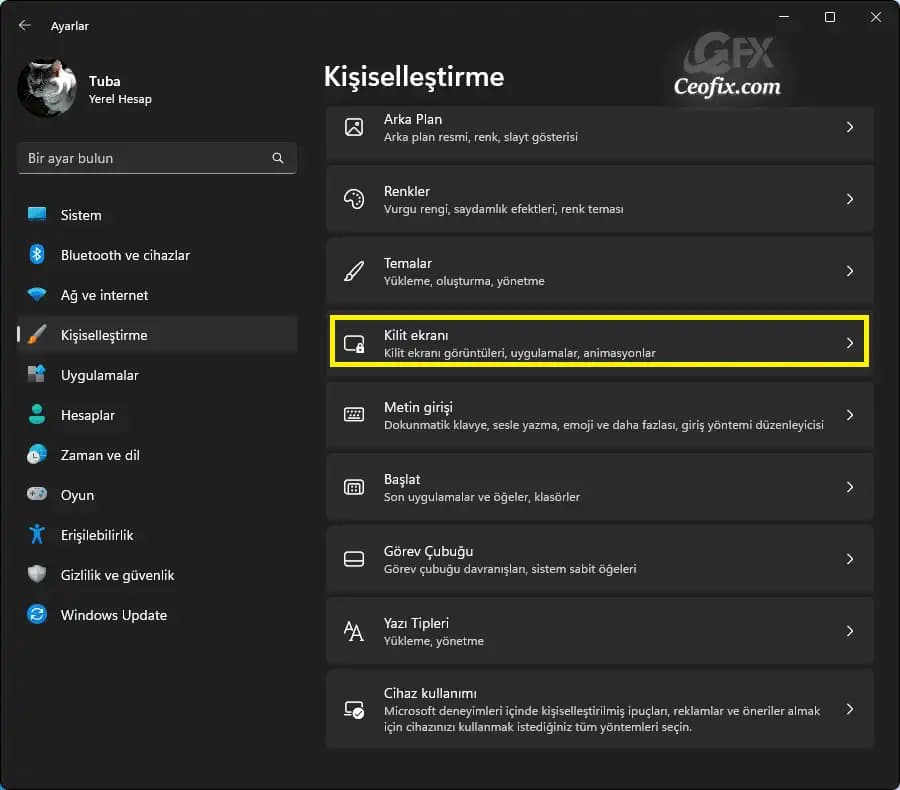Expand the Yazı Tipleri chevron

tap(849, 631)
